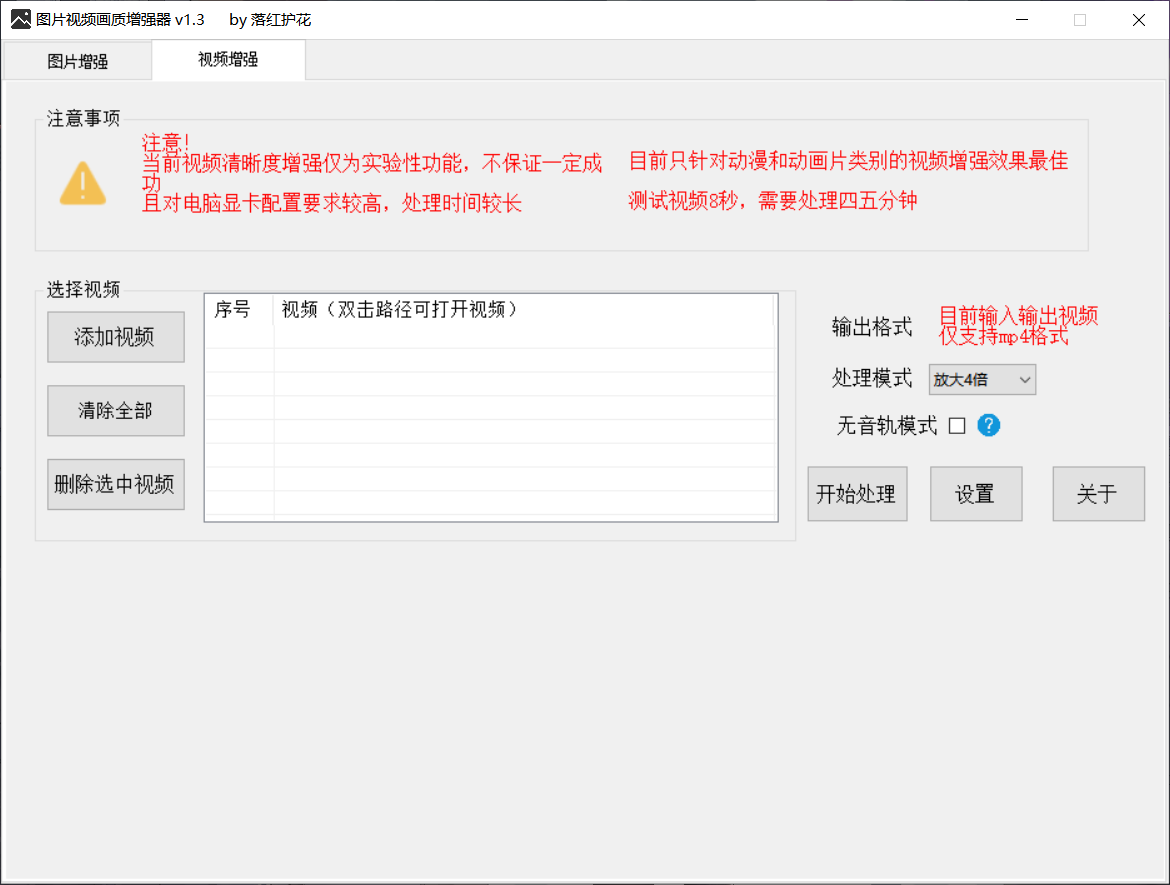Expand the 处理模式 dropdown showing 放大4倍

(982, 380)
